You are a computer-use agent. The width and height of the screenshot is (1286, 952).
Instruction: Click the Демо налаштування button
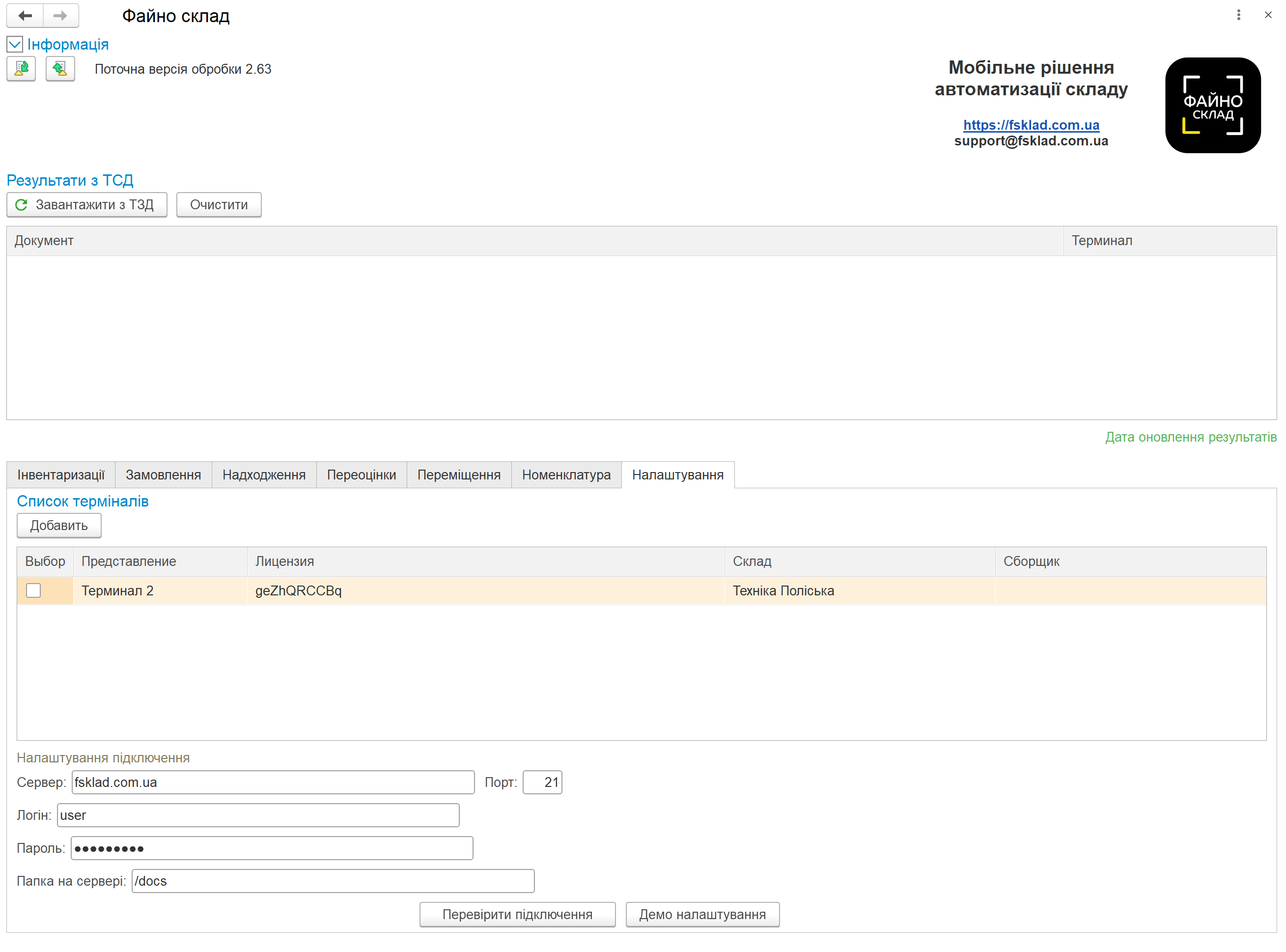click(702, 914)
